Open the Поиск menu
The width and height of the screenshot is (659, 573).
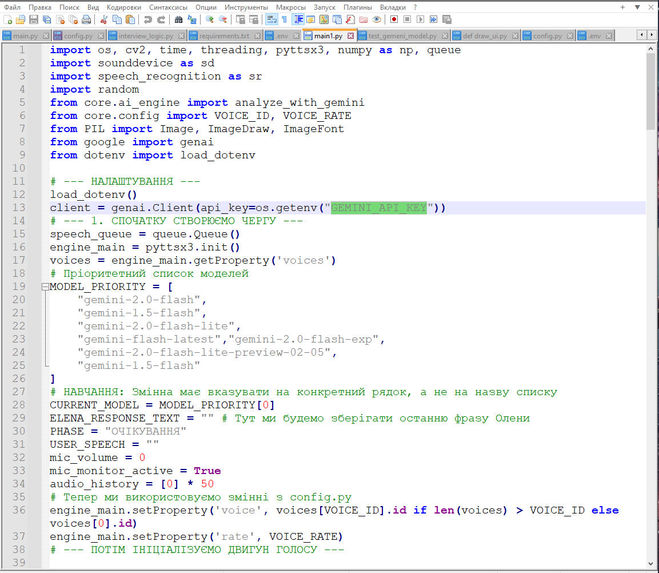pos(69,7)
